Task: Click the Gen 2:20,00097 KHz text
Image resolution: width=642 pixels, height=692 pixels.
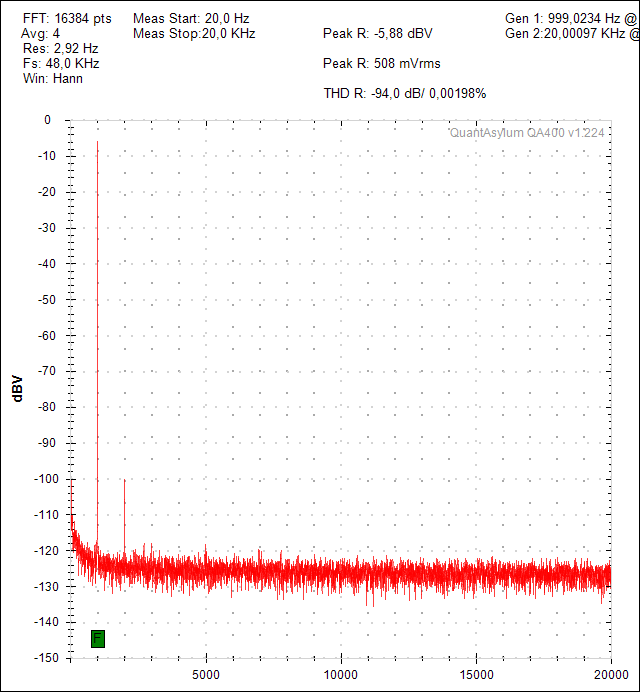Action: click(565, 34)
